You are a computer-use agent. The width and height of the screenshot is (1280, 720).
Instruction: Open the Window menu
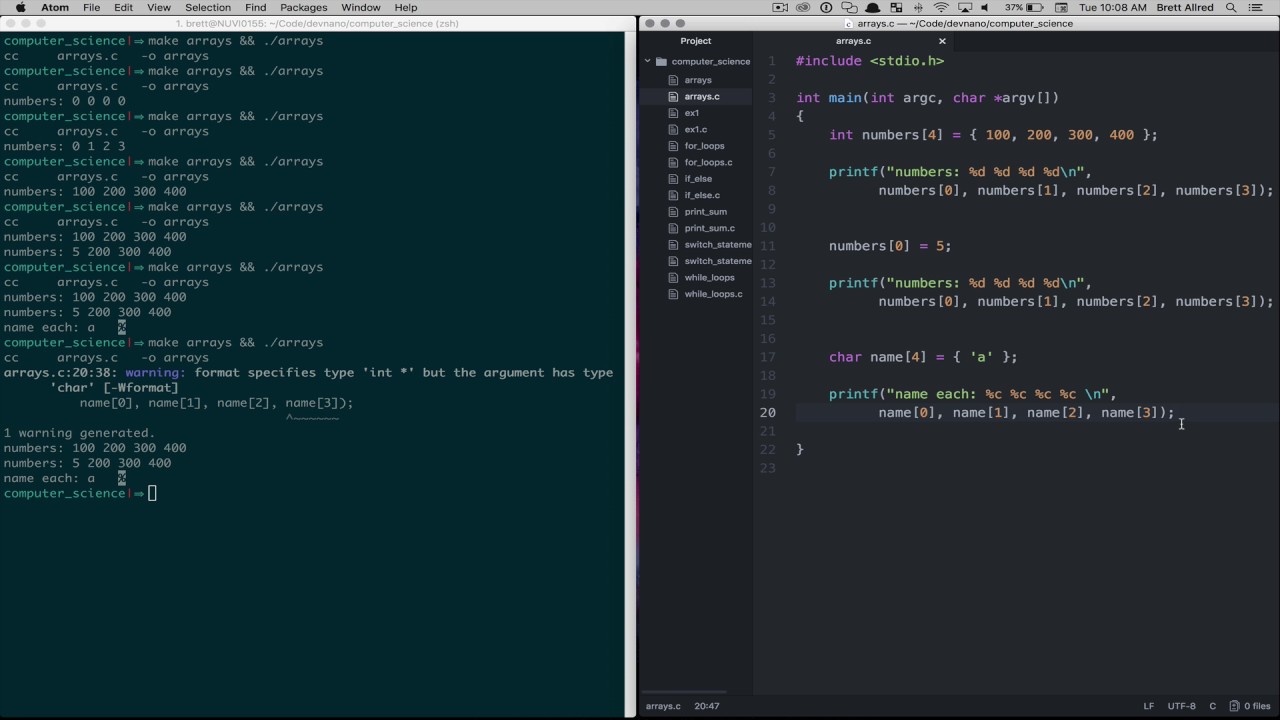(361, 8)
